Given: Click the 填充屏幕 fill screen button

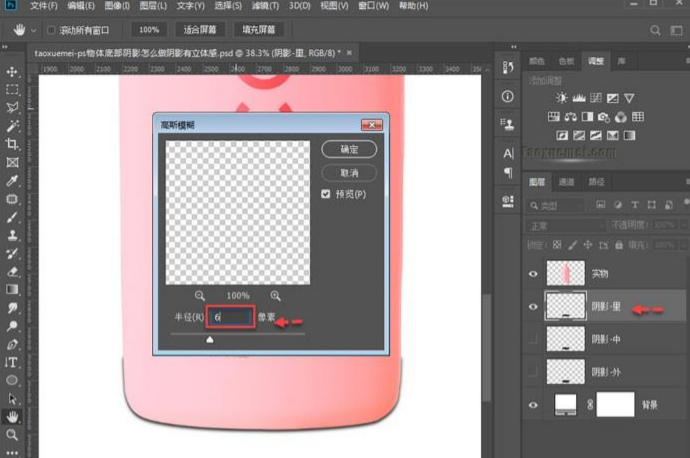Looking at the screenshot, I should tap(259, 30).
